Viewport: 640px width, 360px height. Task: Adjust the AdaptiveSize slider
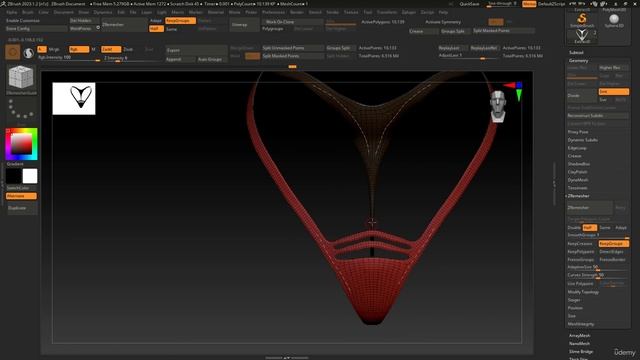point(598,267)
